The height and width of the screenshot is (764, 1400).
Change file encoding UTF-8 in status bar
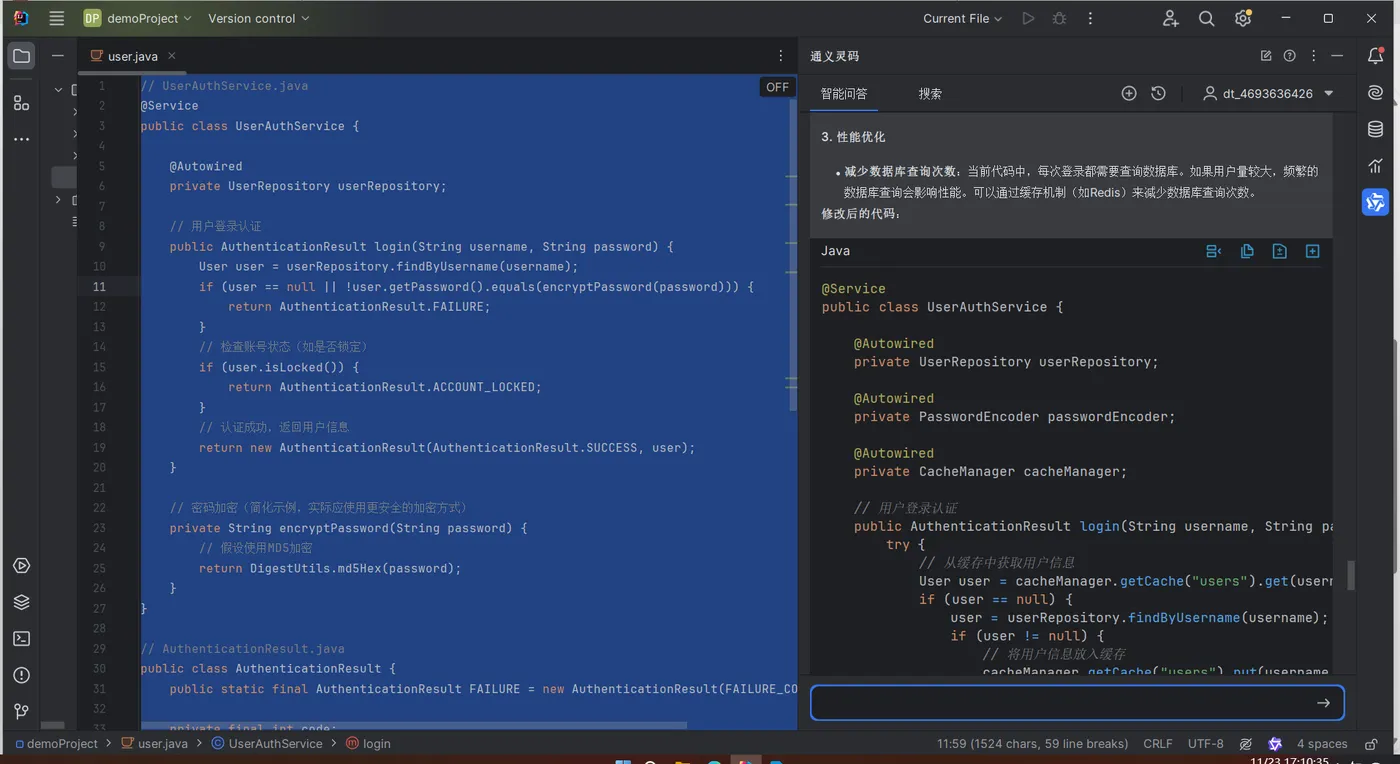[x=1205, y=744]
